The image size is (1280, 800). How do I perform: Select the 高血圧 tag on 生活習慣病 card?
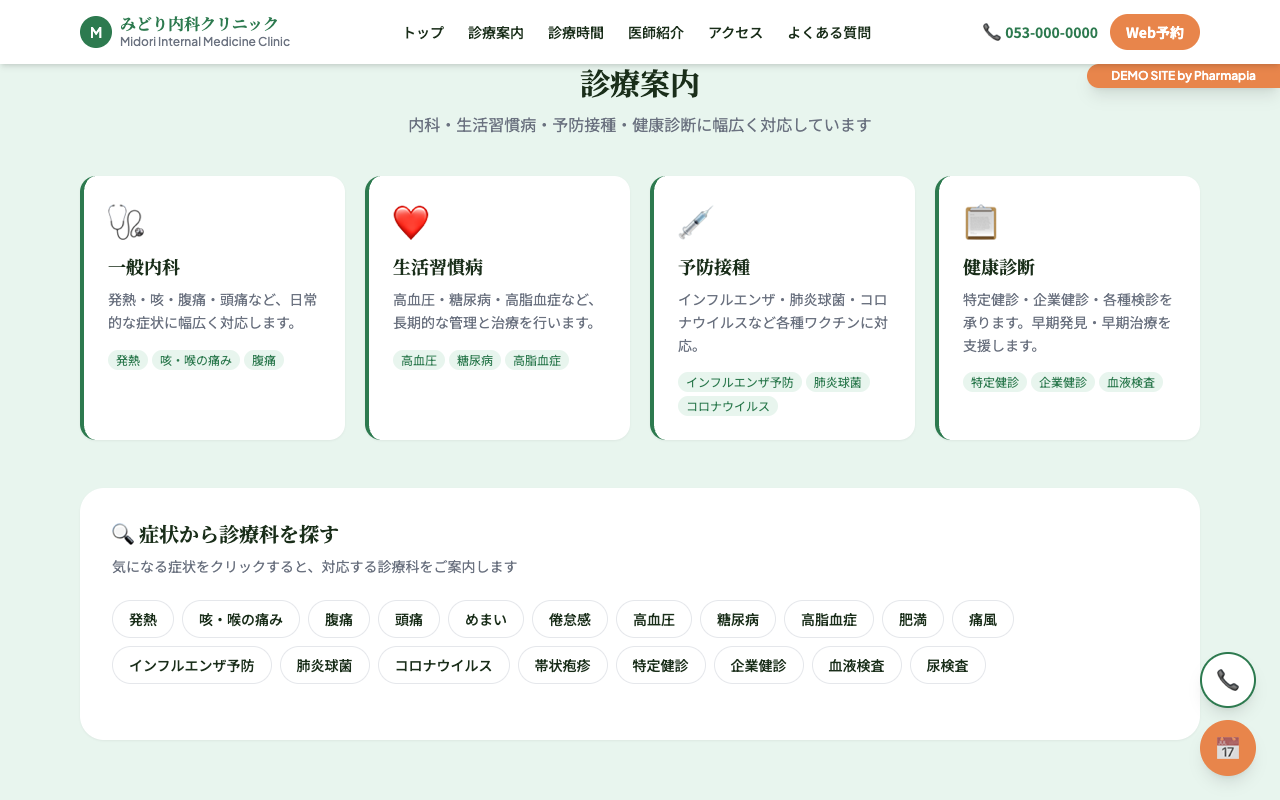419,360
